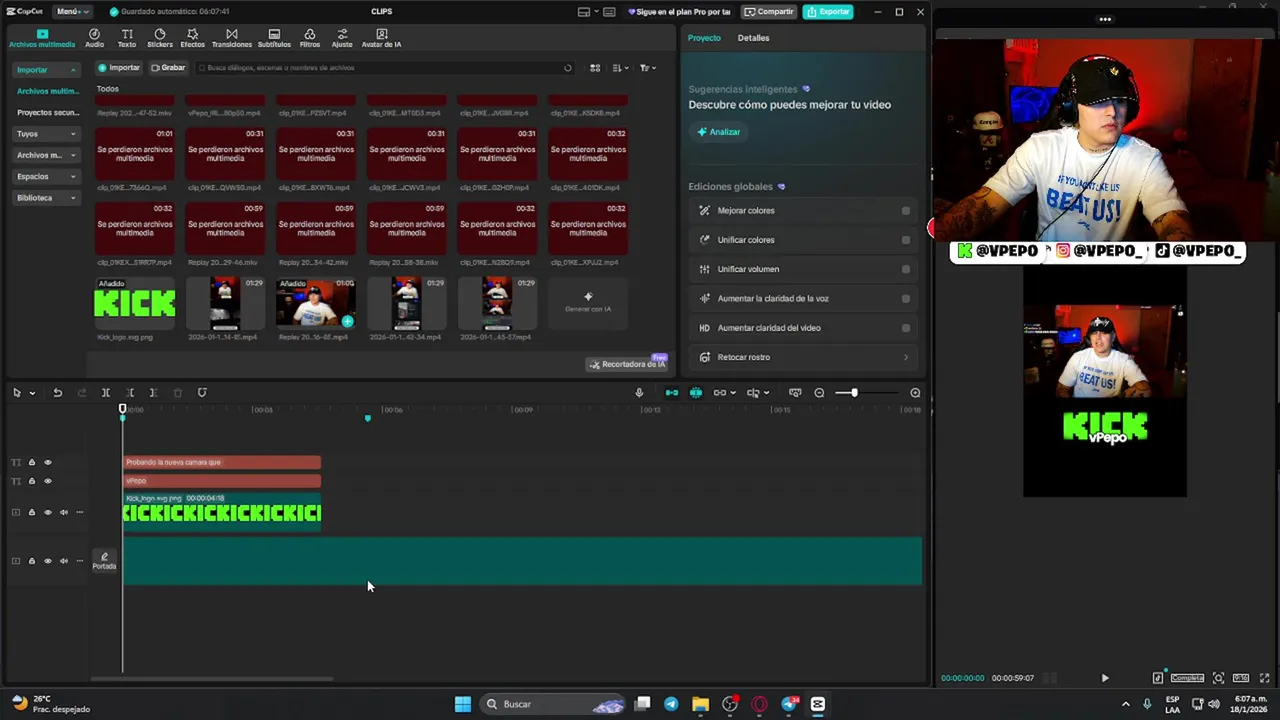The image size is (1280, 720).
Task: Click the trash delete icon in the timeline toolbar
Action: 178,393
